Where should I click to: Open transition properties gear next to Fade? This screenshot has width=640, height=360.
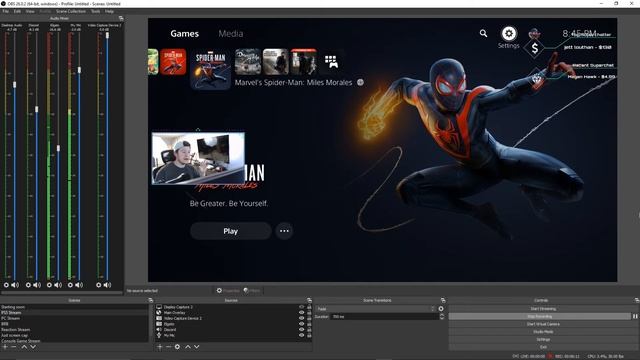(441, 309)
